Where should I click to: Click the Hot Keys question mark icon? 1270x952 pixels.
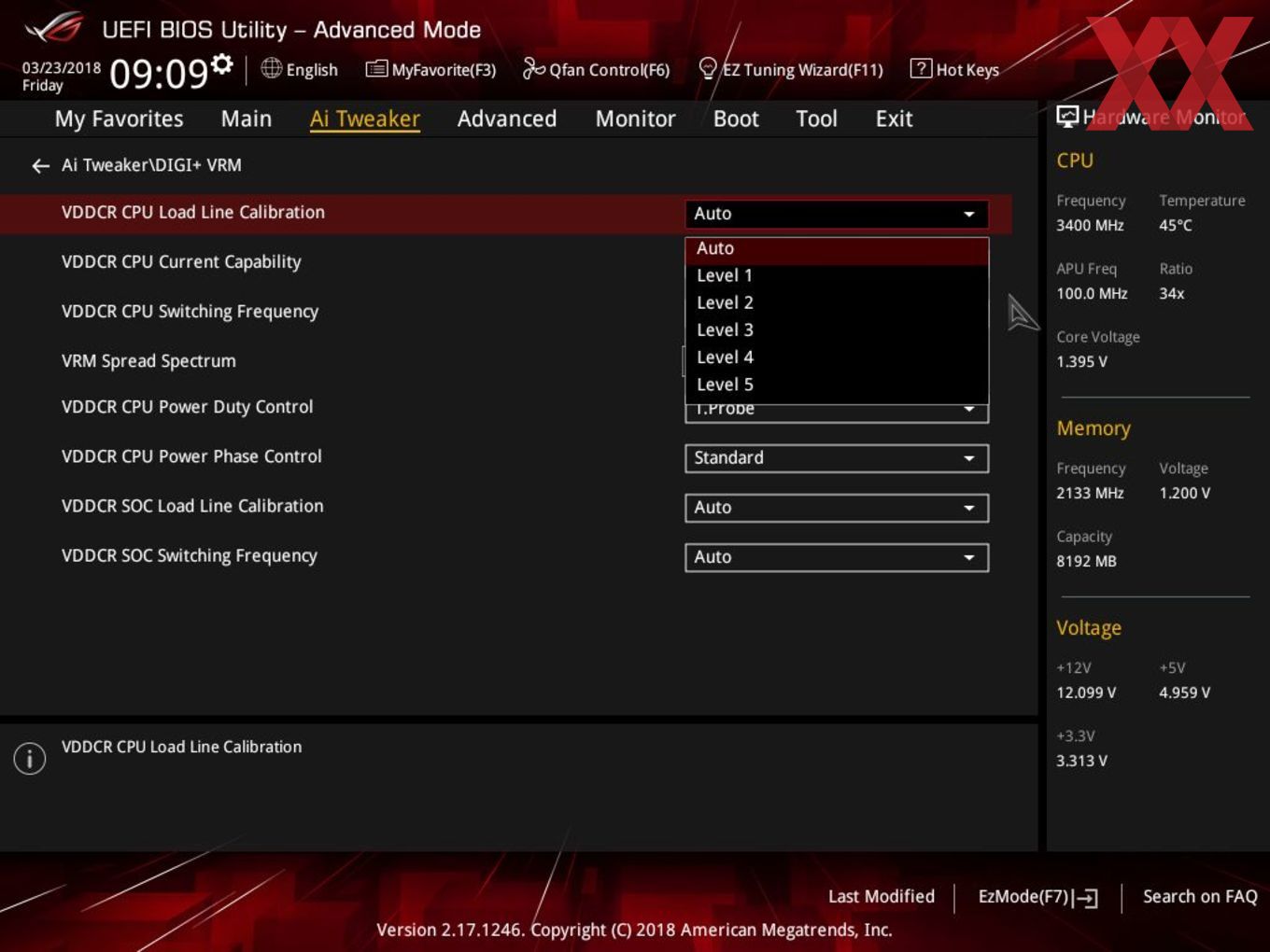point(921,68)
